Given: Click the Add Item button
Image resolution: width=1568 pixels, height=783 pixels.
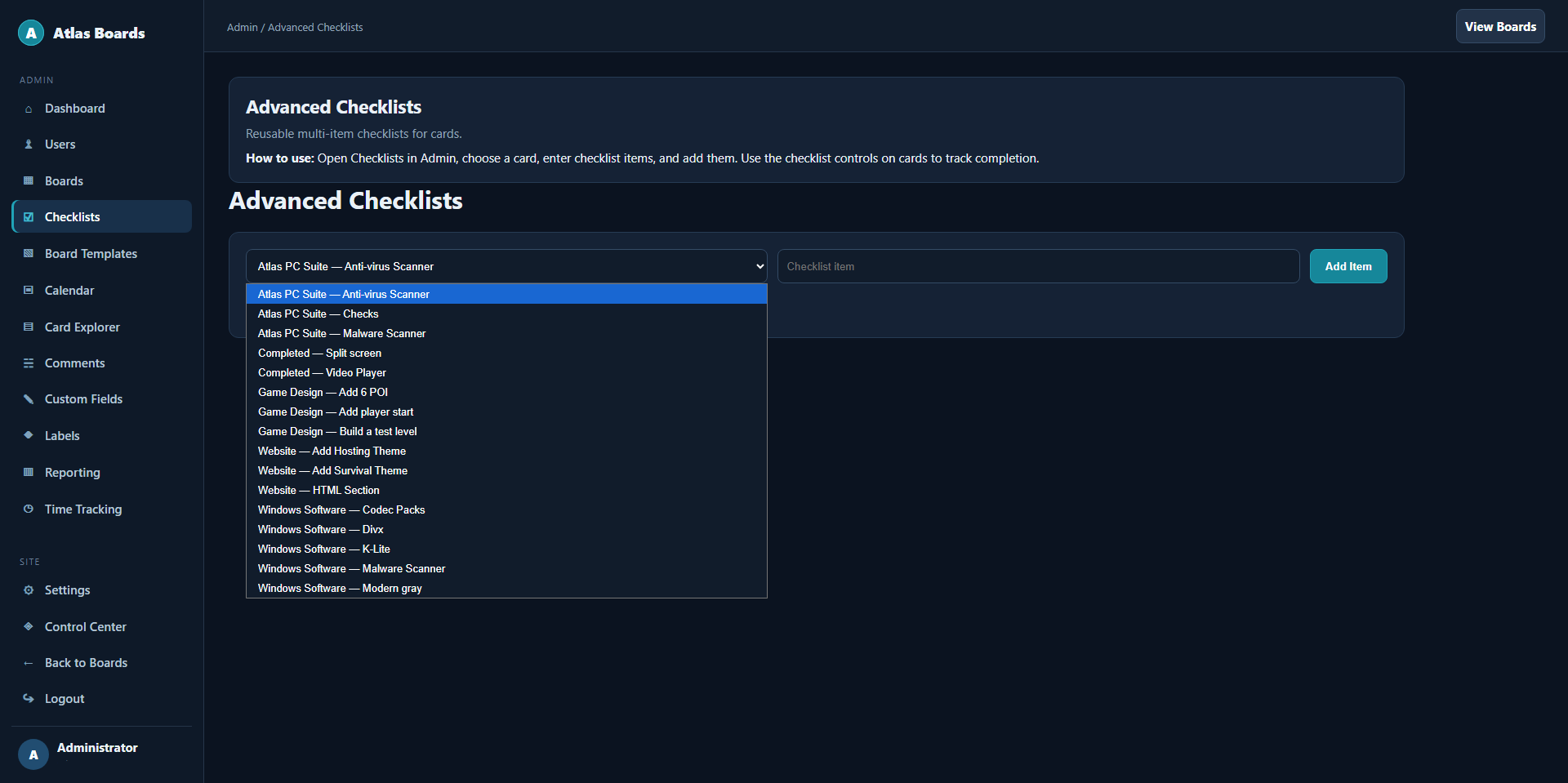Looking at the screenshot, I should point(1348,266).
